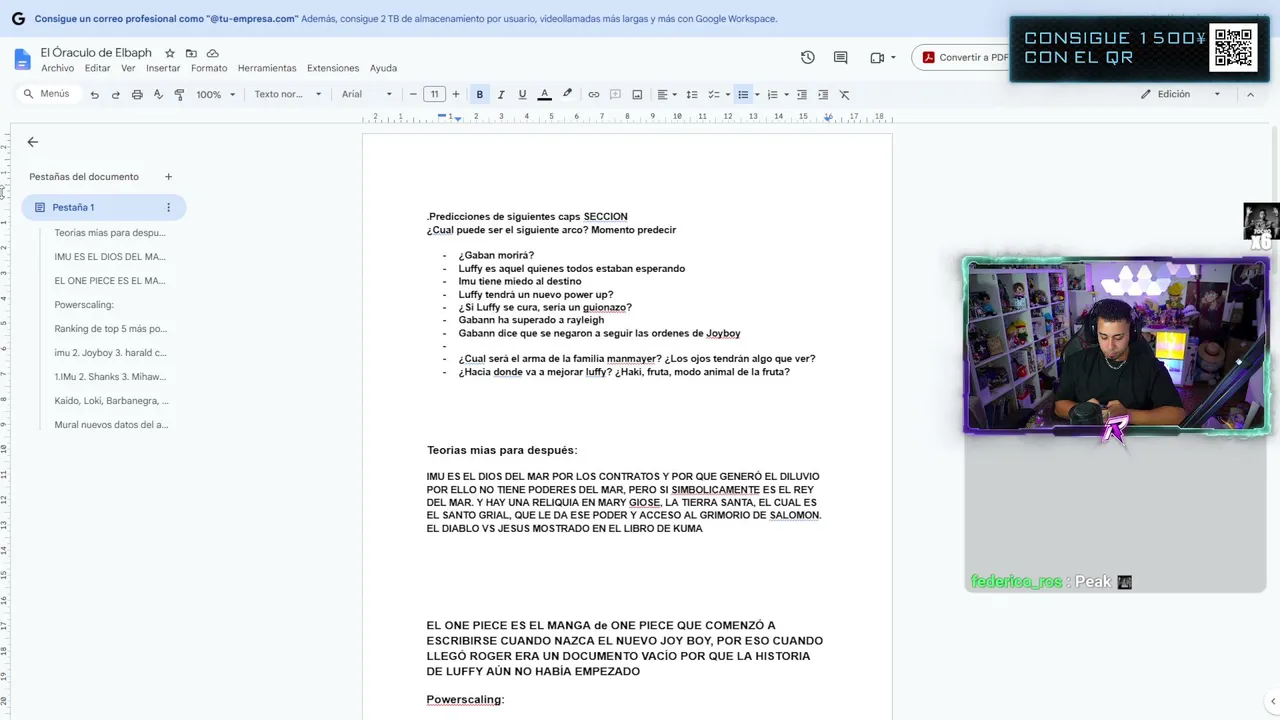Open the video call options arrow

[893, 58]
